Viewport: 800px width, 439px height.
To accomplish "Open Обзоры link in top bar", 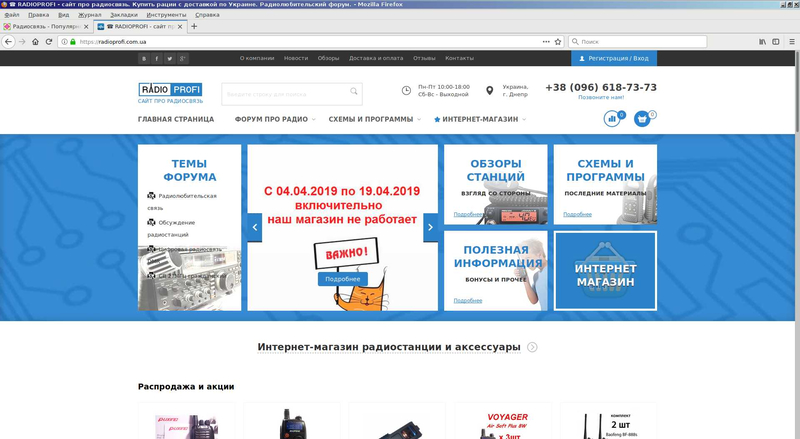I will point(328,58).
